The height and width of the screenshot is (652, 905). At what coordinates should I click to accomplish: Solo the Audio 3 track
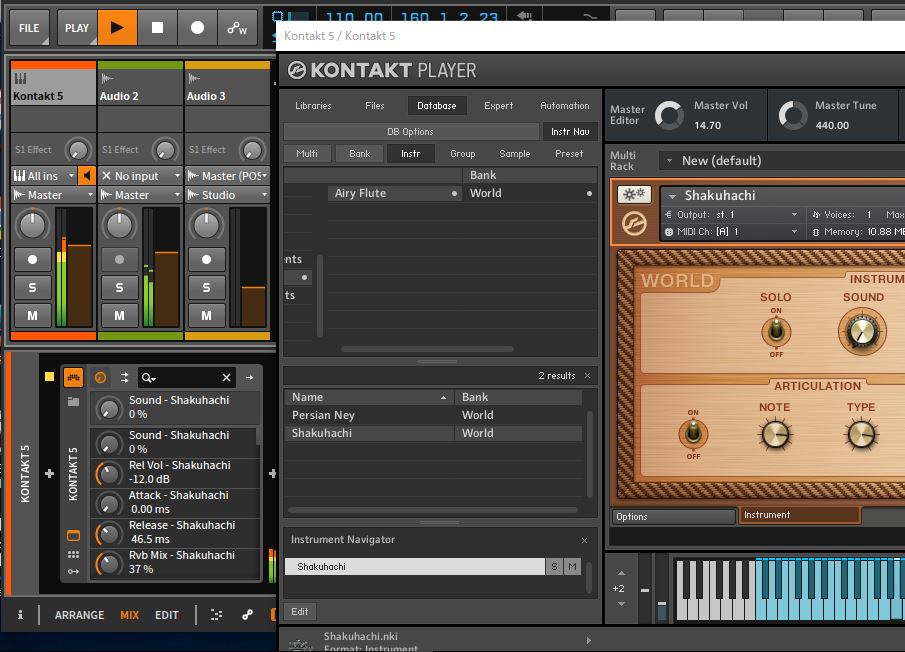coord(206,287)
